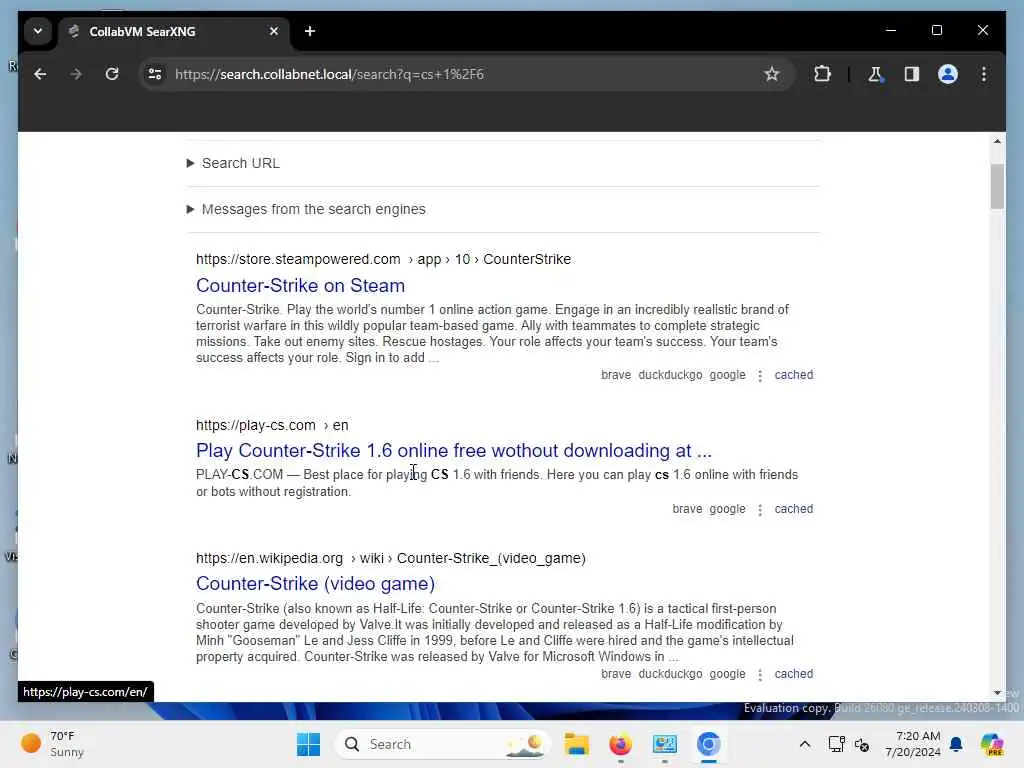This screenshot has height=768, width=1024.
Task: Click page scrollbar up arrow
Action: 997,141
